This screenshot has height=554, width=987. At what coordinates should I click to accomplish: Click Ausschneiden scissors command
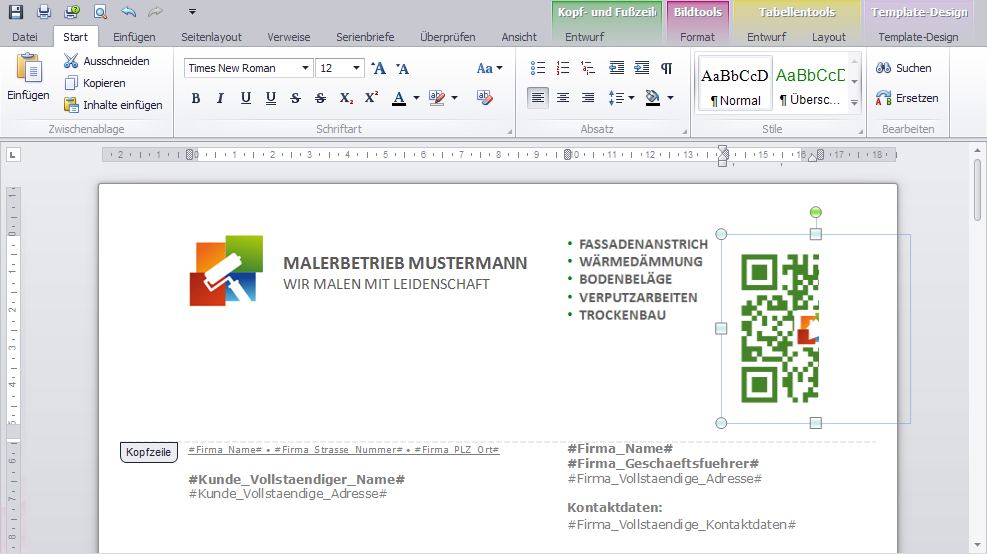coord(107,61)
